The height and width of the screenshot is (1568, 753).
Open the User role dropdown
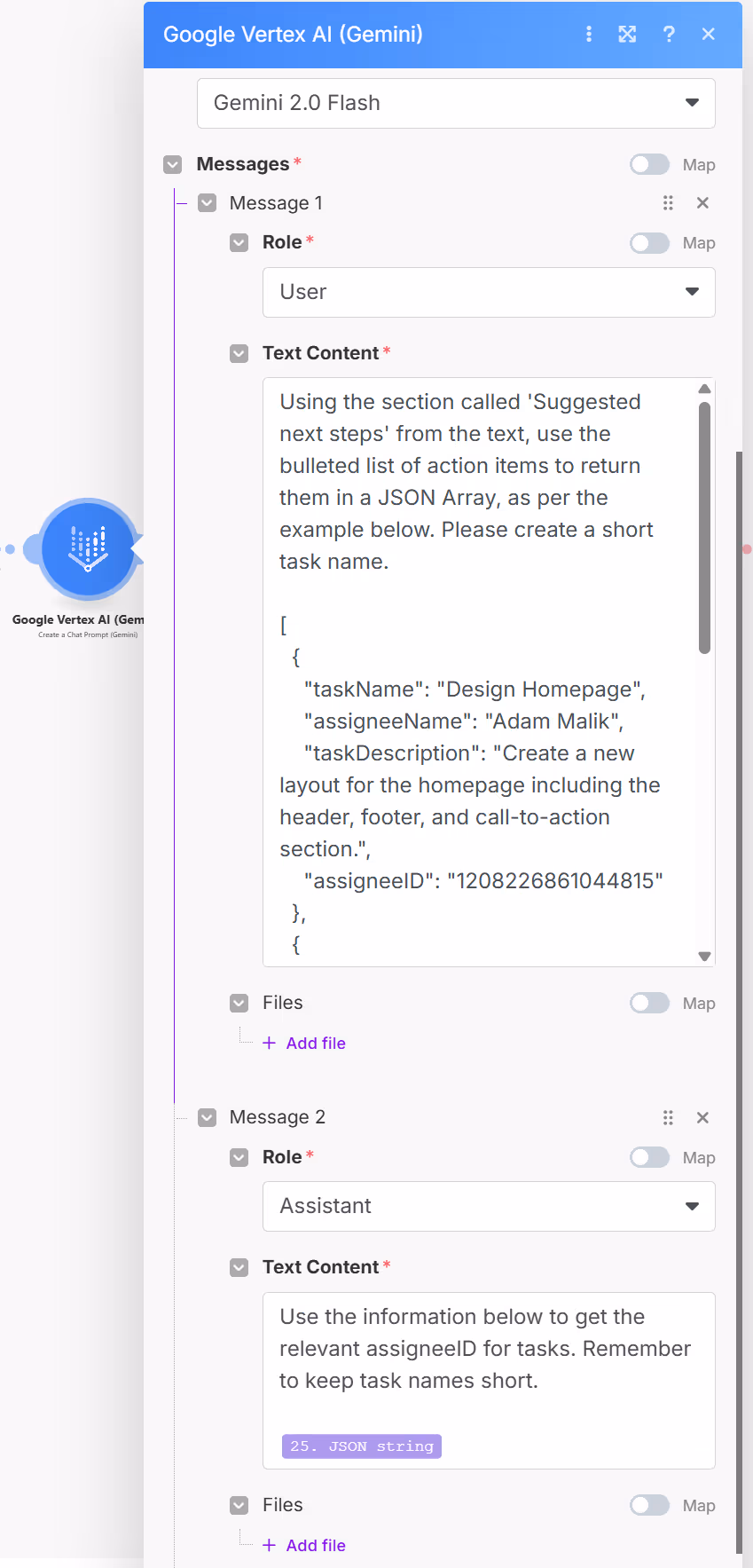coord(489,292)
